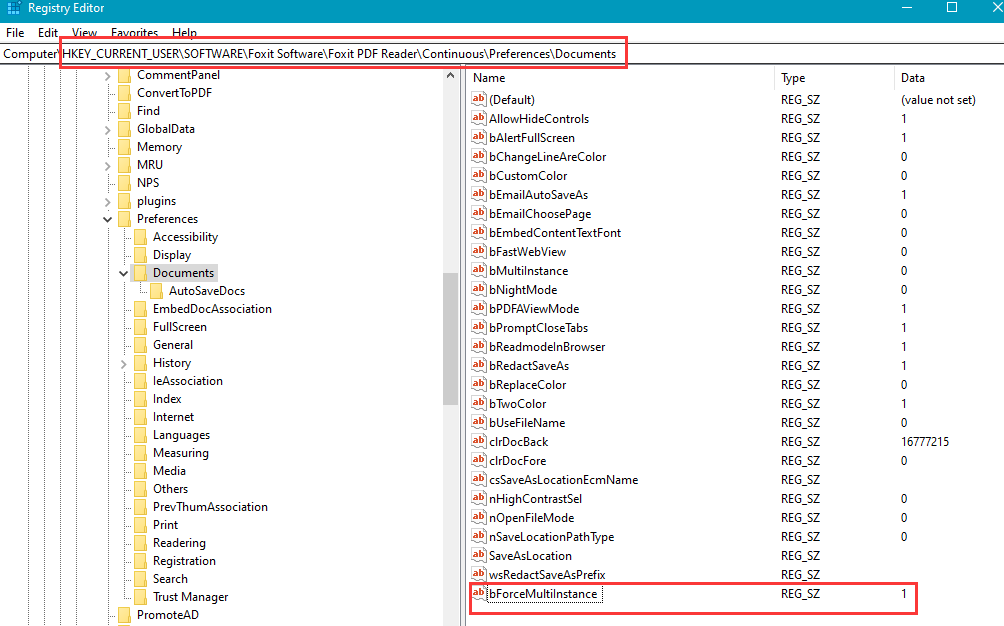
Task: Open the File menu
Action: [x=15, y=33]
